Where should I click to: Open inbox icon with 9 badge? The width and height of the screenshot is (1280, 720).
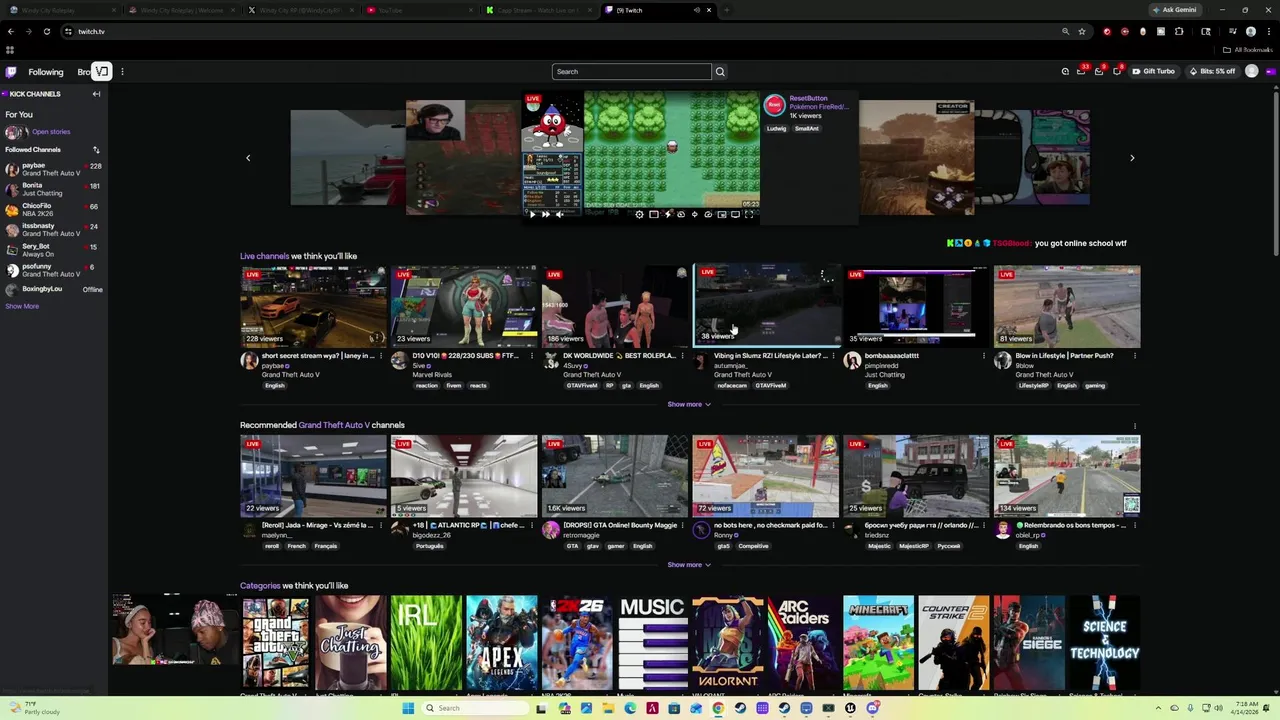coord(1100,71)
